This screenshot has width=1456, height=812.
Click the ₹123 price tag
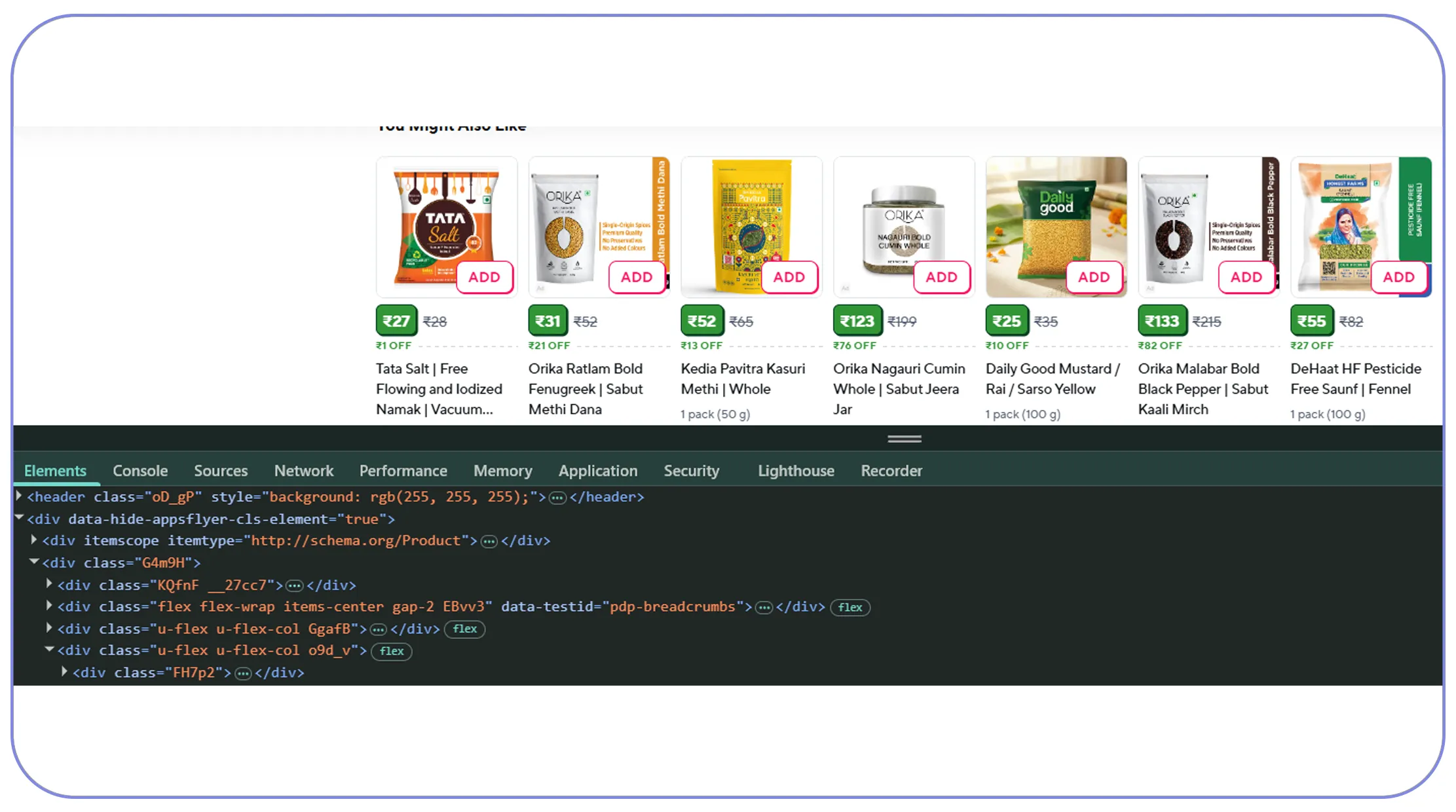(x=857, y=321)
